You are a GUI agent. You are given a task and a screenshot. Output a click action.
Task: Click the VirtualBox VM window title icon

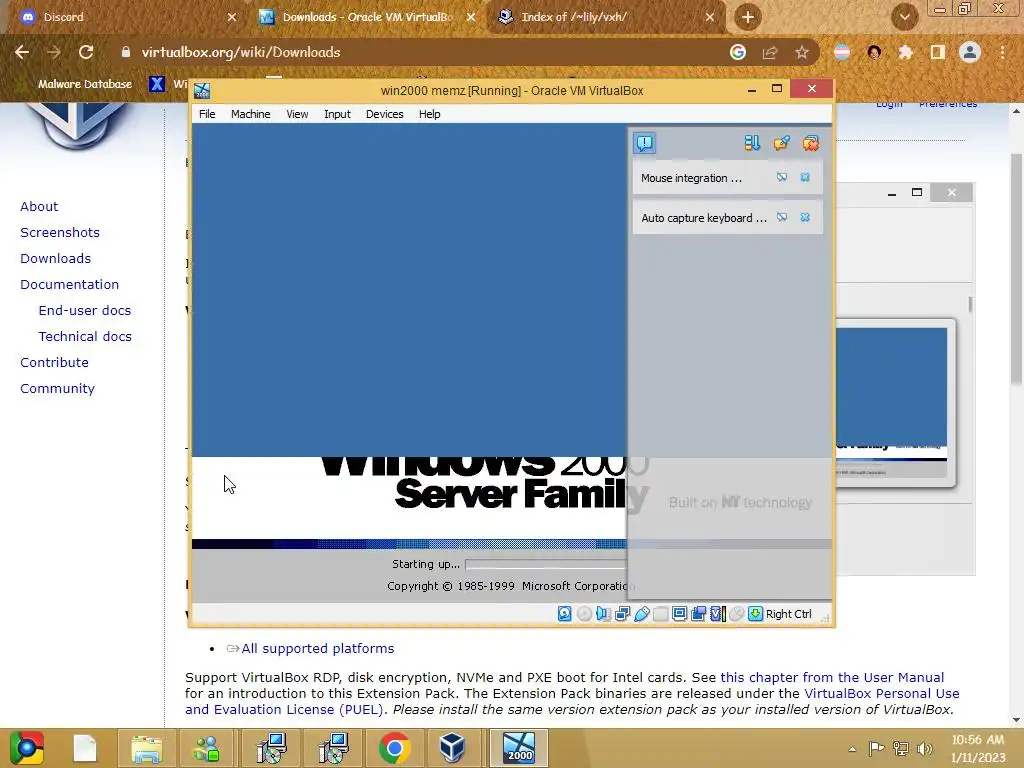click(202, 90)
